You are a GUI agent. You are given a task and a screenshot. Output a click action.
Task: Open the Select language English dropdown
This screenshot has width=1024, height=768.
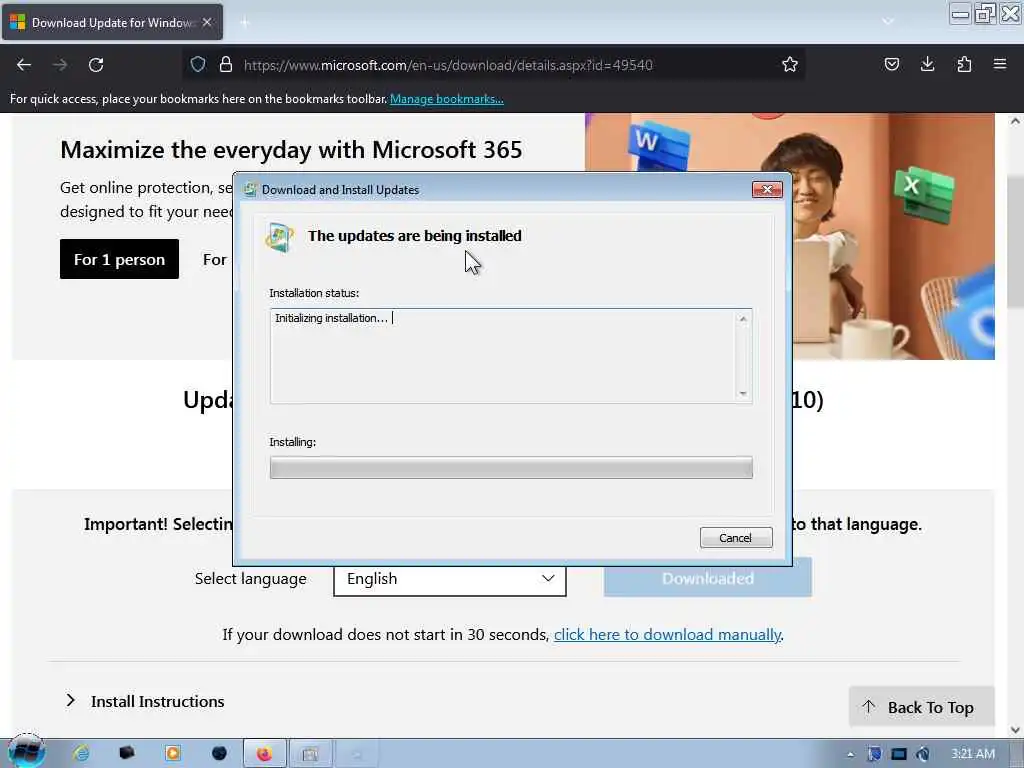450,579
